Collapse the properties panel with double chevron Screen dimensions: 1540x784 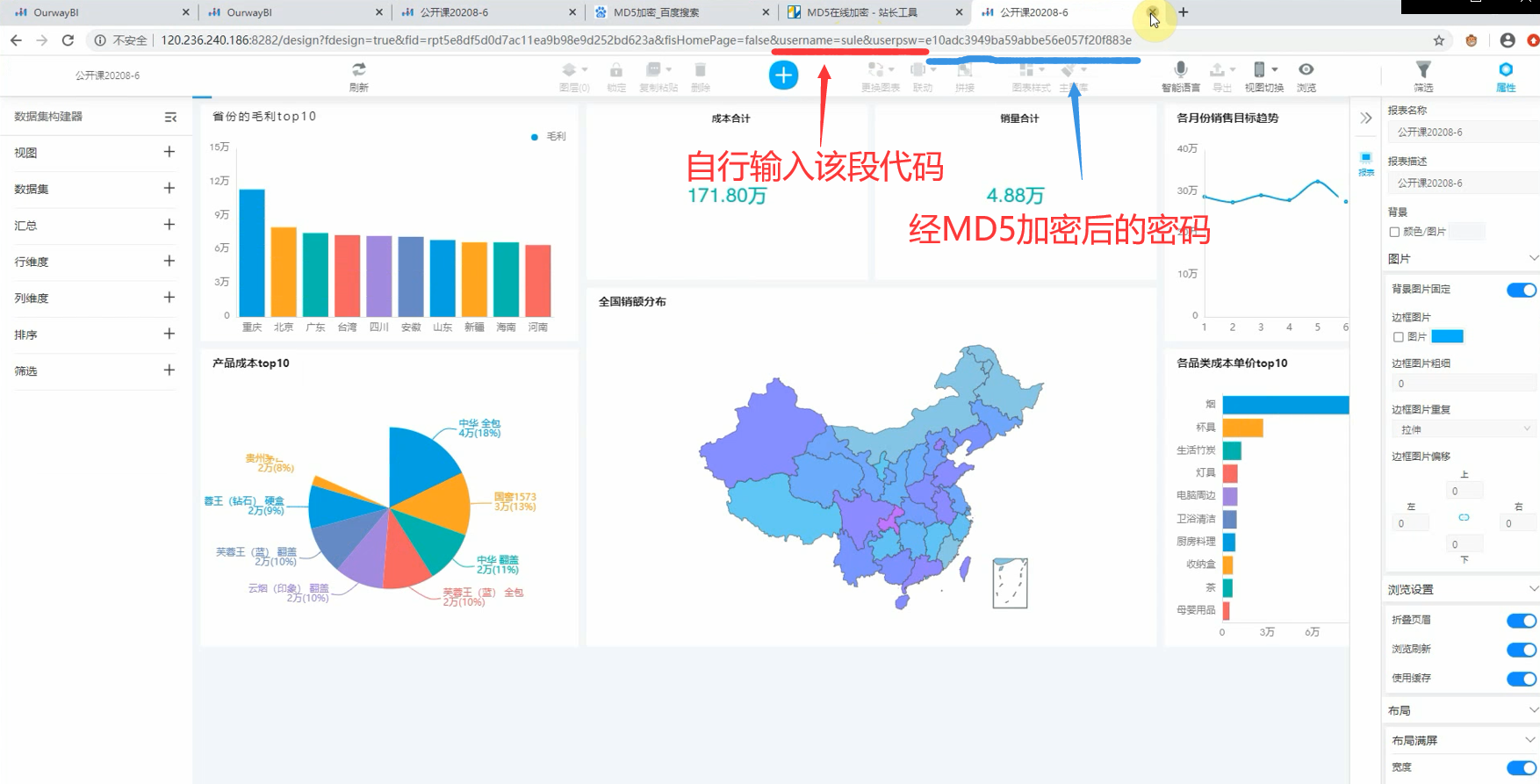click(1366, 118)
